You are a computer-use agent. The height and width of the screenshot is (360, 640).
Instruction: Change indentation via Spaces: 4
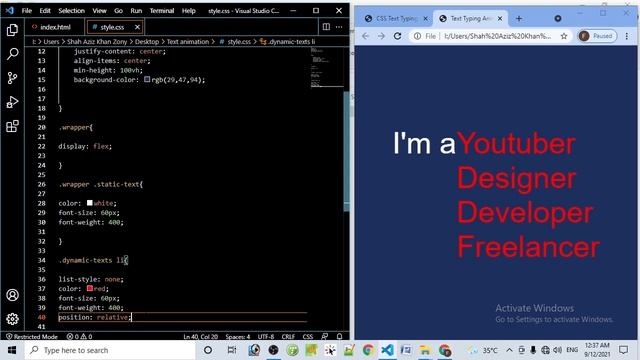point(238,337)
